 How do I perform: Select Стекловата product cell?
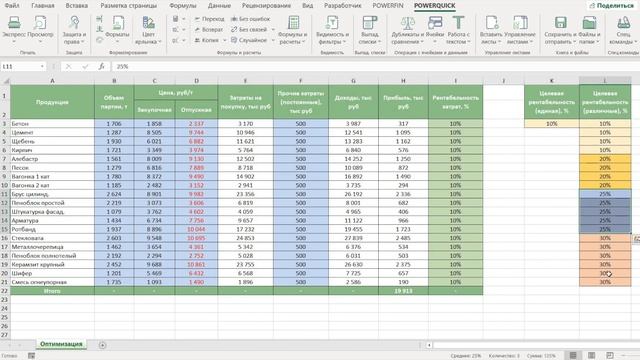(x=52, y=238)
